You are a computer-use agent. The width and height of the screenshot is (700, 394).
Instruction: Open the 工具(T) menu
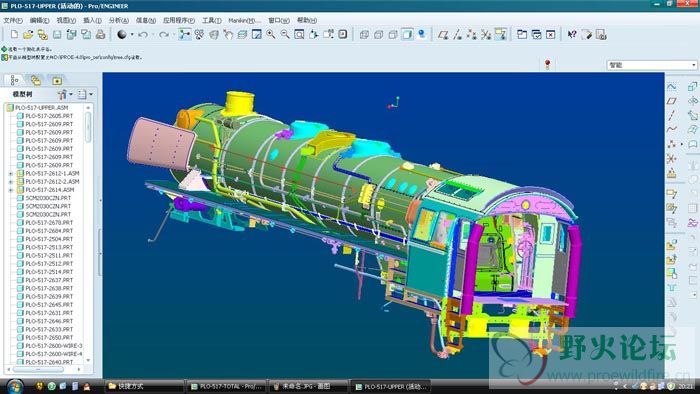(212, 21)
